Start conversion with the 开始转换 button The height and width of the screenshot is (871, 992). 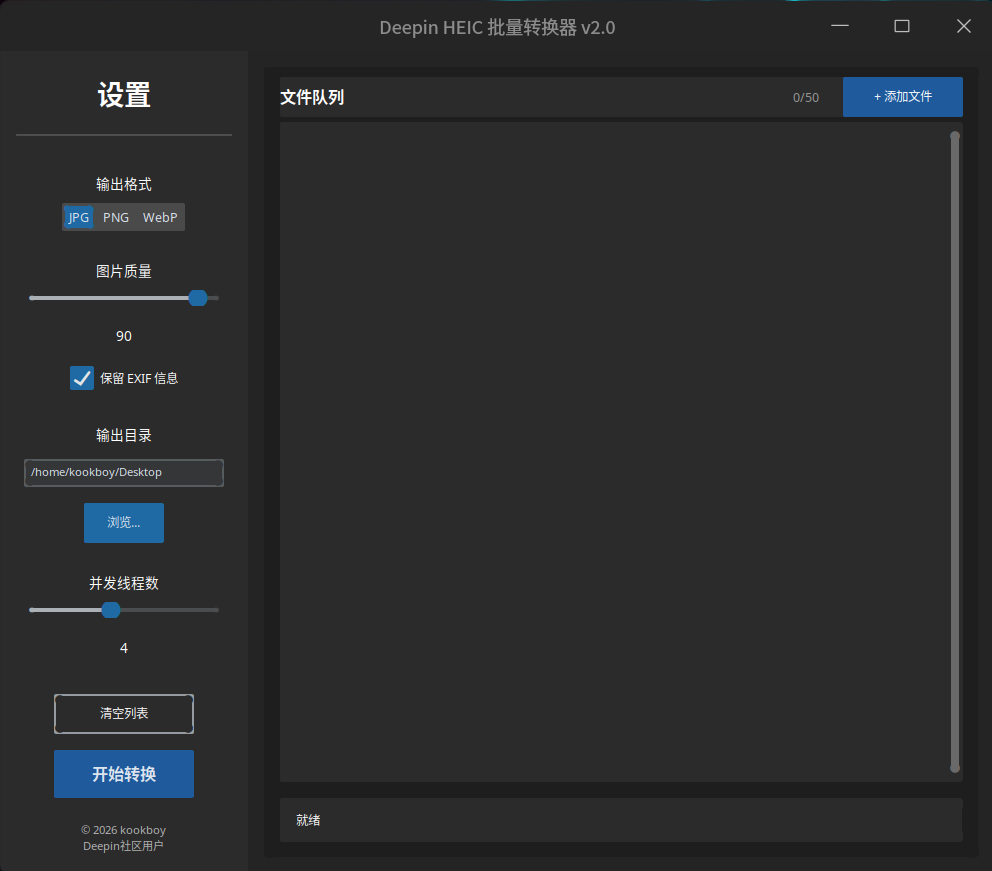[124, 774]
